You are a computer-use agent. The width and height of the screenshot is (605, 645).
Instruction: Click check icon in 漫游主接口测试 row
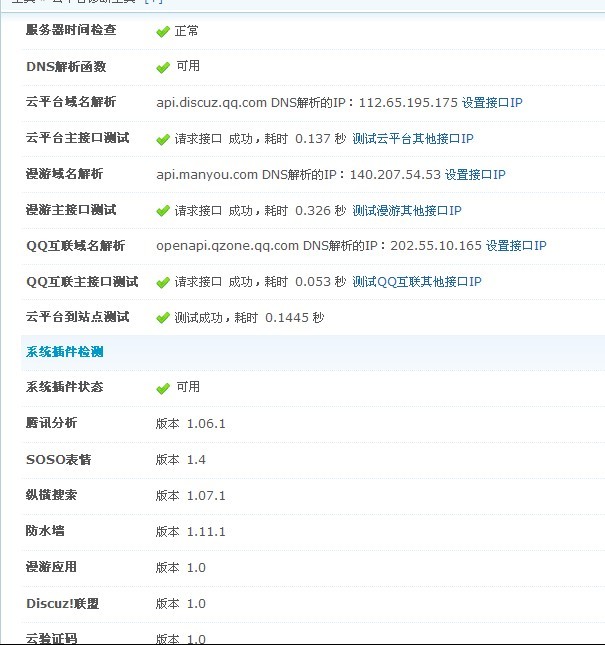163,211
